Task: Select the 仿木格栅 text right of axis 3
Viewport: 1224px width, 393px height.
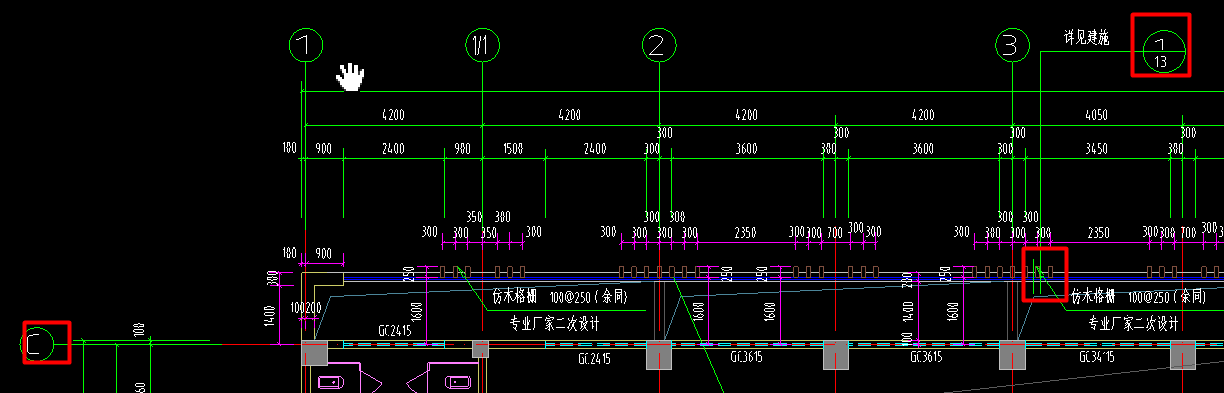Action: tap(1093, 297)
